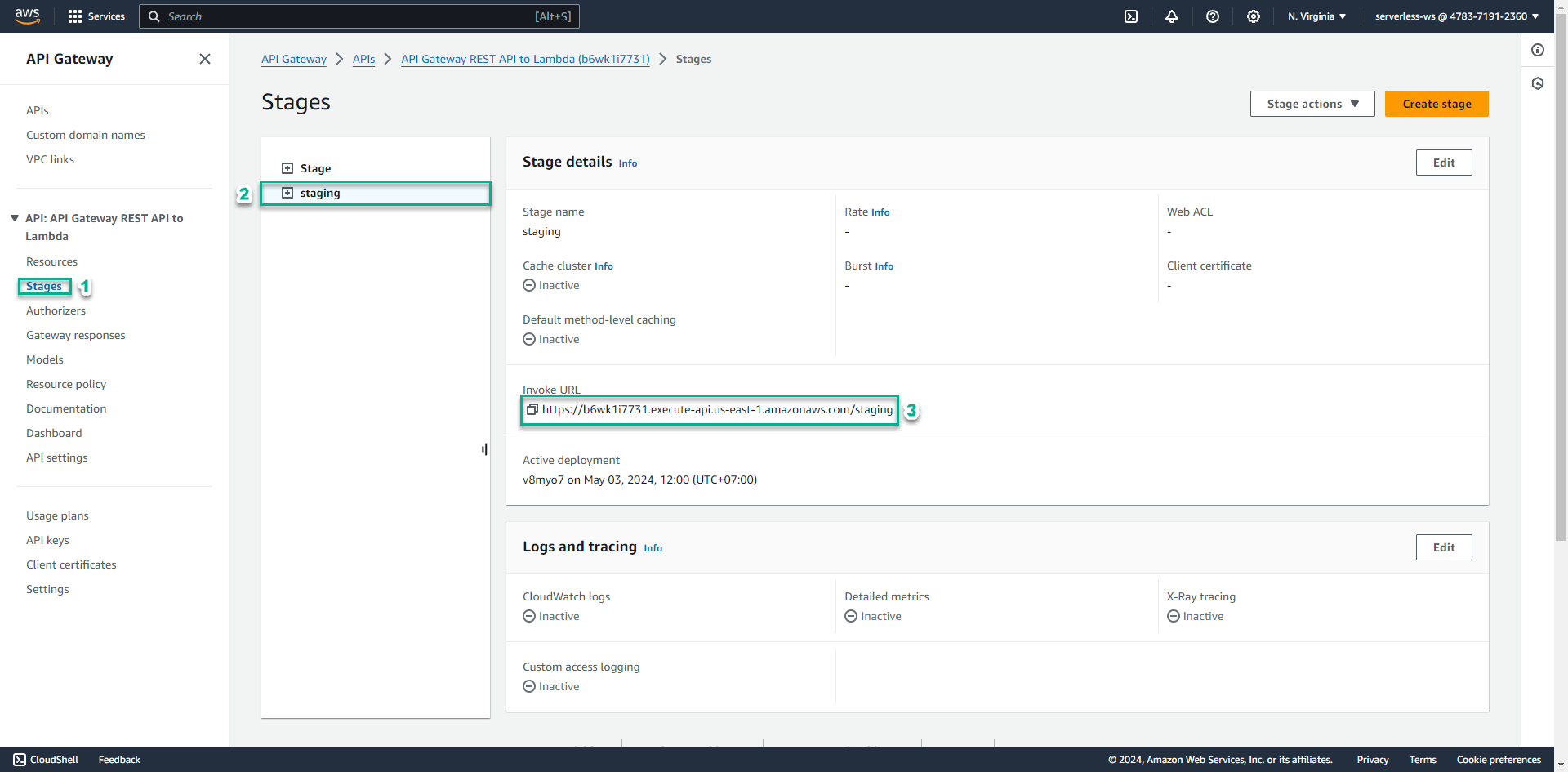Open Settings in side navigation
Viewport: 1568px width, 772px height.
tap(47, 589)
